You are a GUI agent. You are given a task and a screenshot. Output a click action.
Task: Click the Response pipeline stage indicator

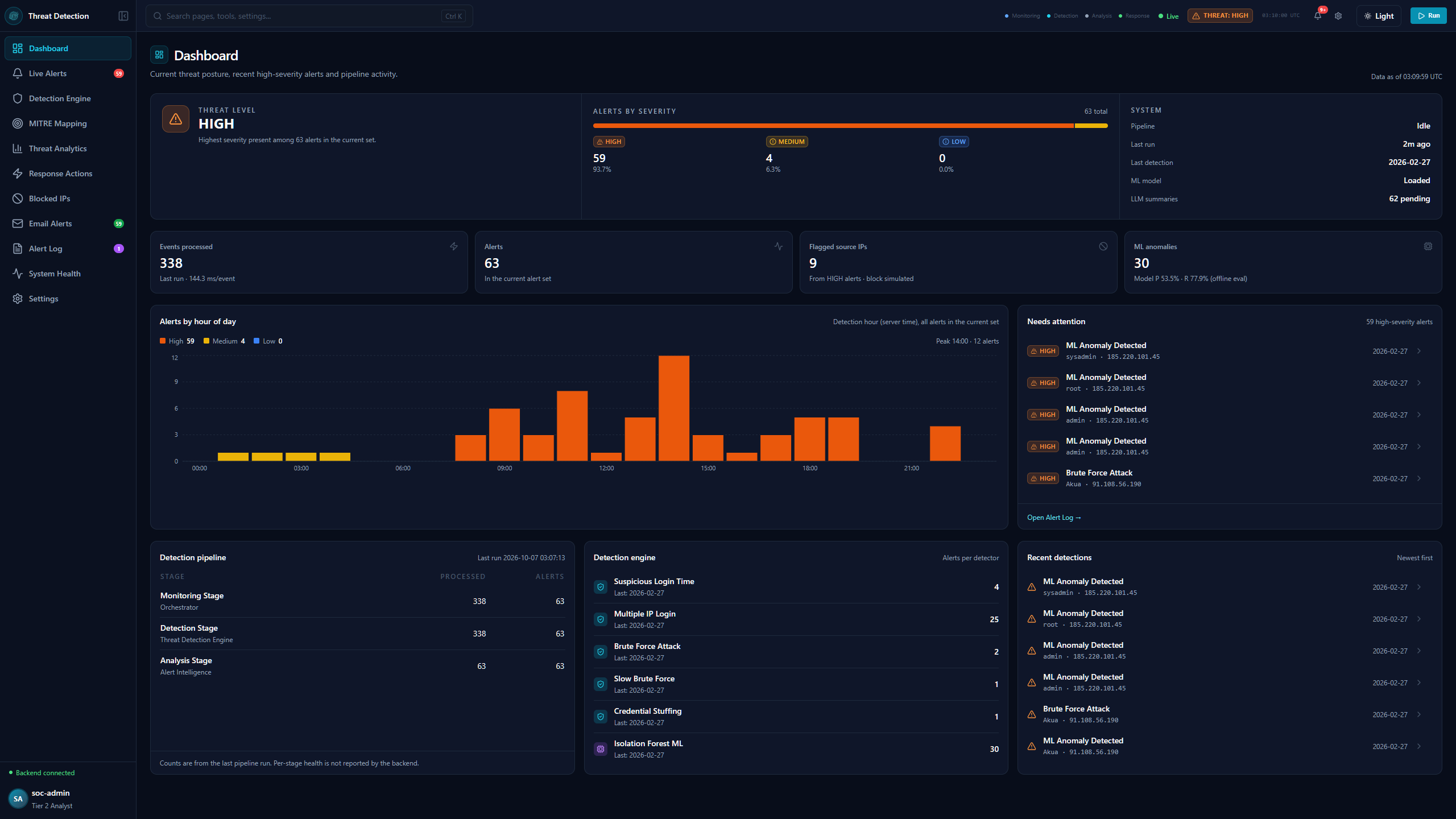(x=1134, y=16)
